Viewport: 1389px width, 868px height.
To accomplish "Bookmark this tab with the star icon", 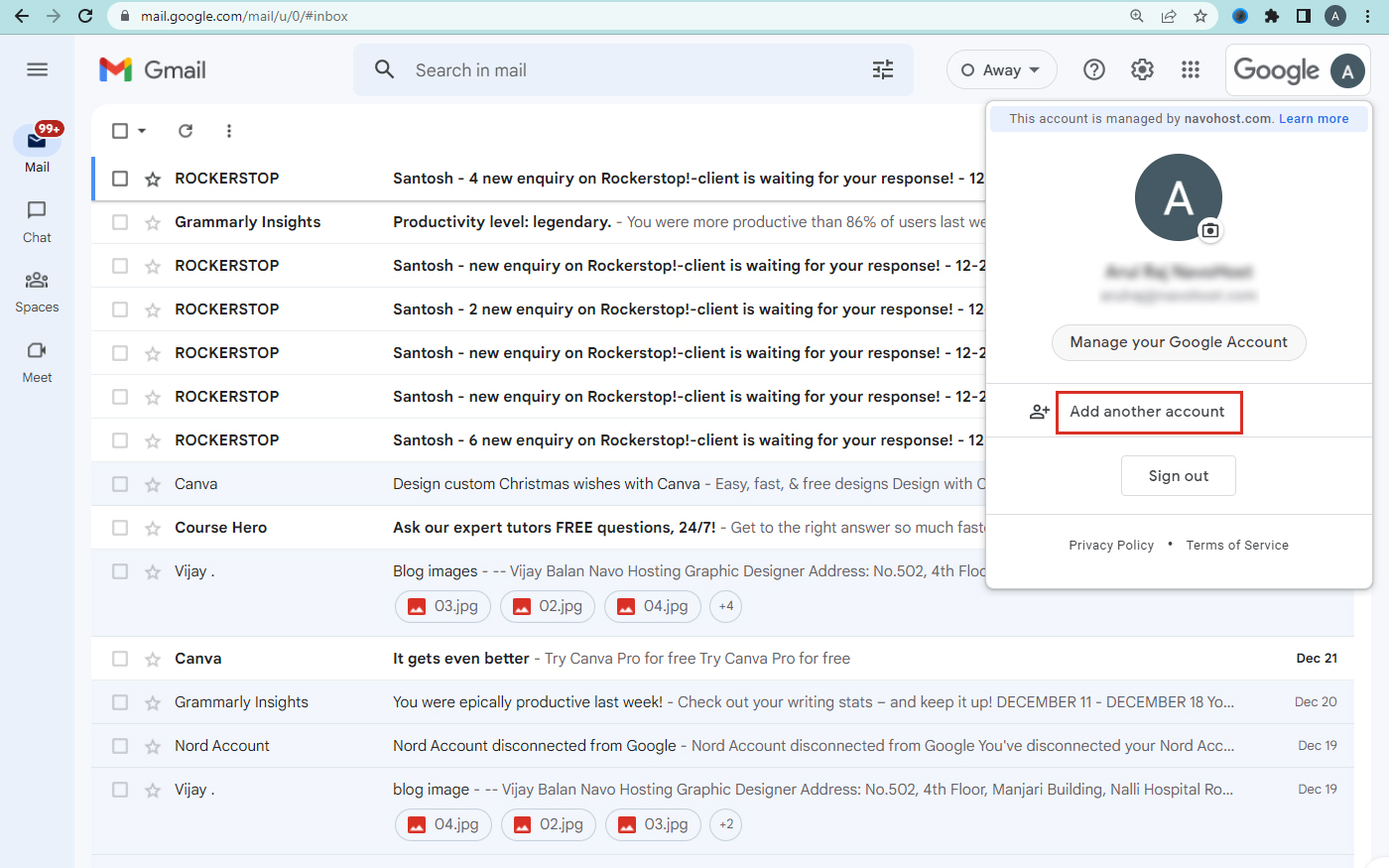I will 1200,16.
